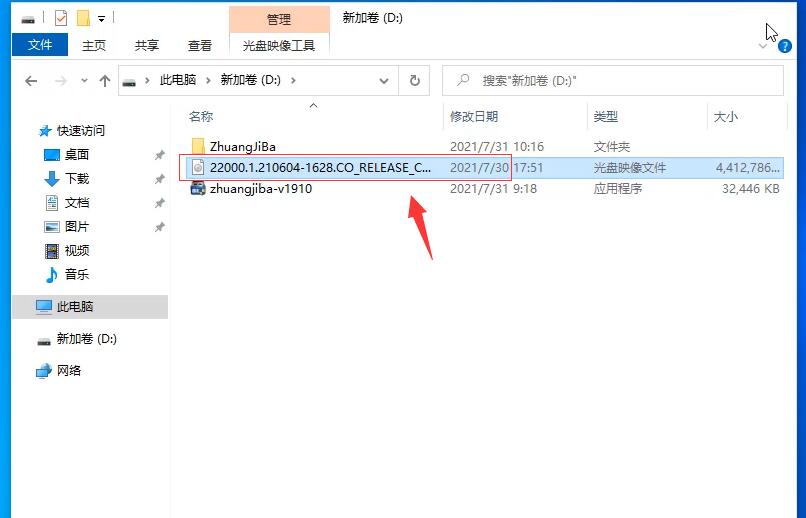The width and height of the screenshot is (806, 518).
Task: Switch to the 共享 ribbon tab
Action: click(x=146, y=45)
